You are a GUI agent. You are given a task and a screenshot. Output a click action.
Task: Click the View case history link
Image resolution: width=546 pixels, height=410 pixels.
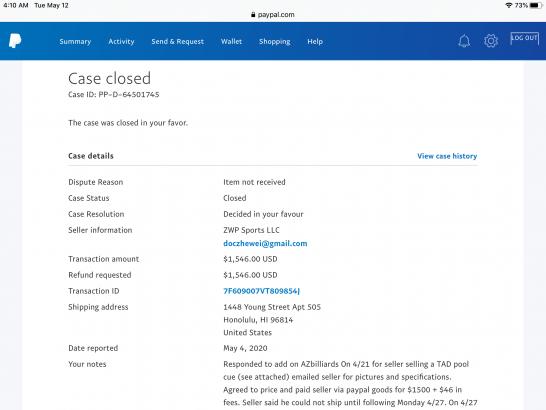point(447,156)
